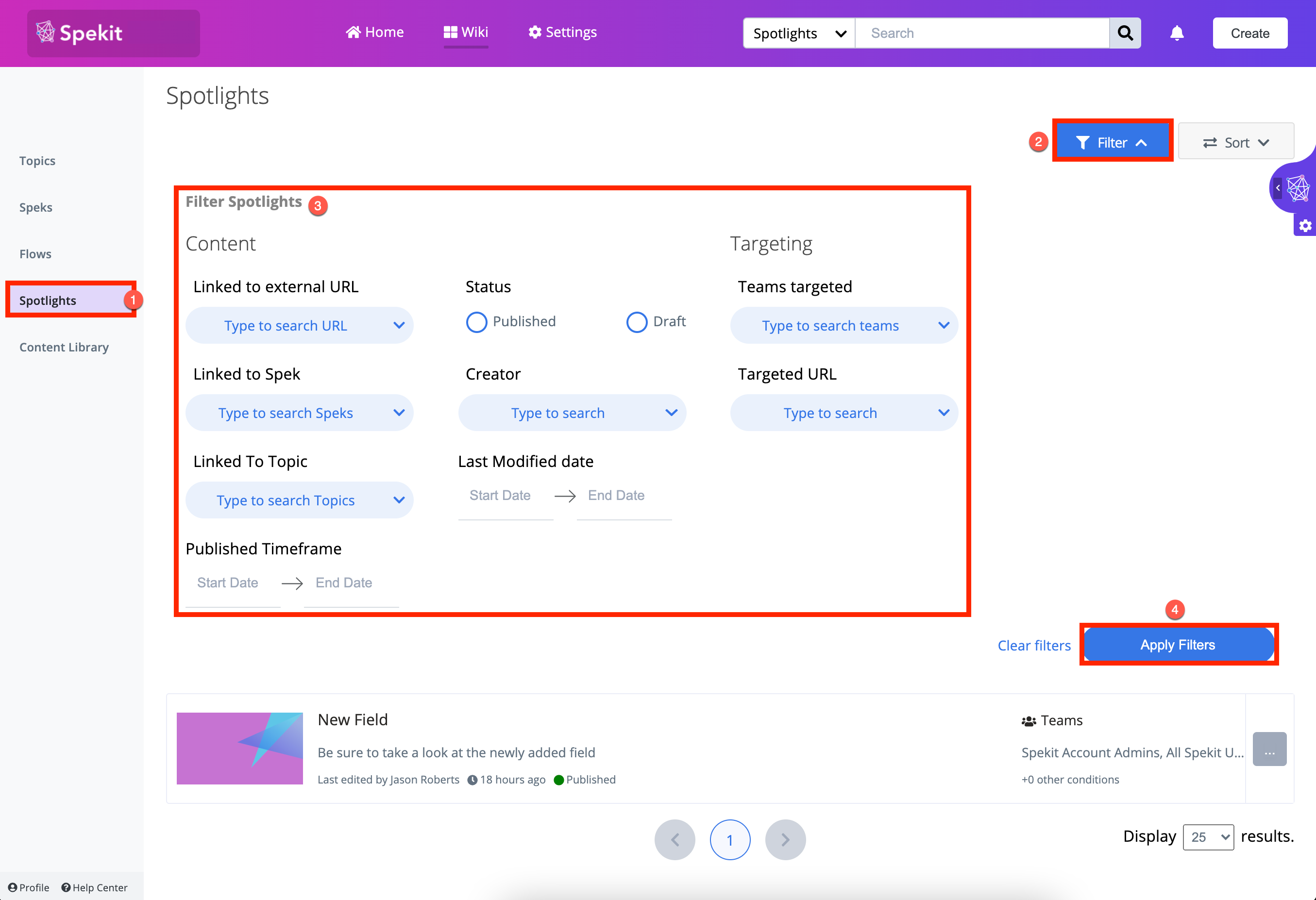Select Spotlights in left sidebar
Image resolution: width=1316 pixels, height=900 pixels.
(71, 300)
